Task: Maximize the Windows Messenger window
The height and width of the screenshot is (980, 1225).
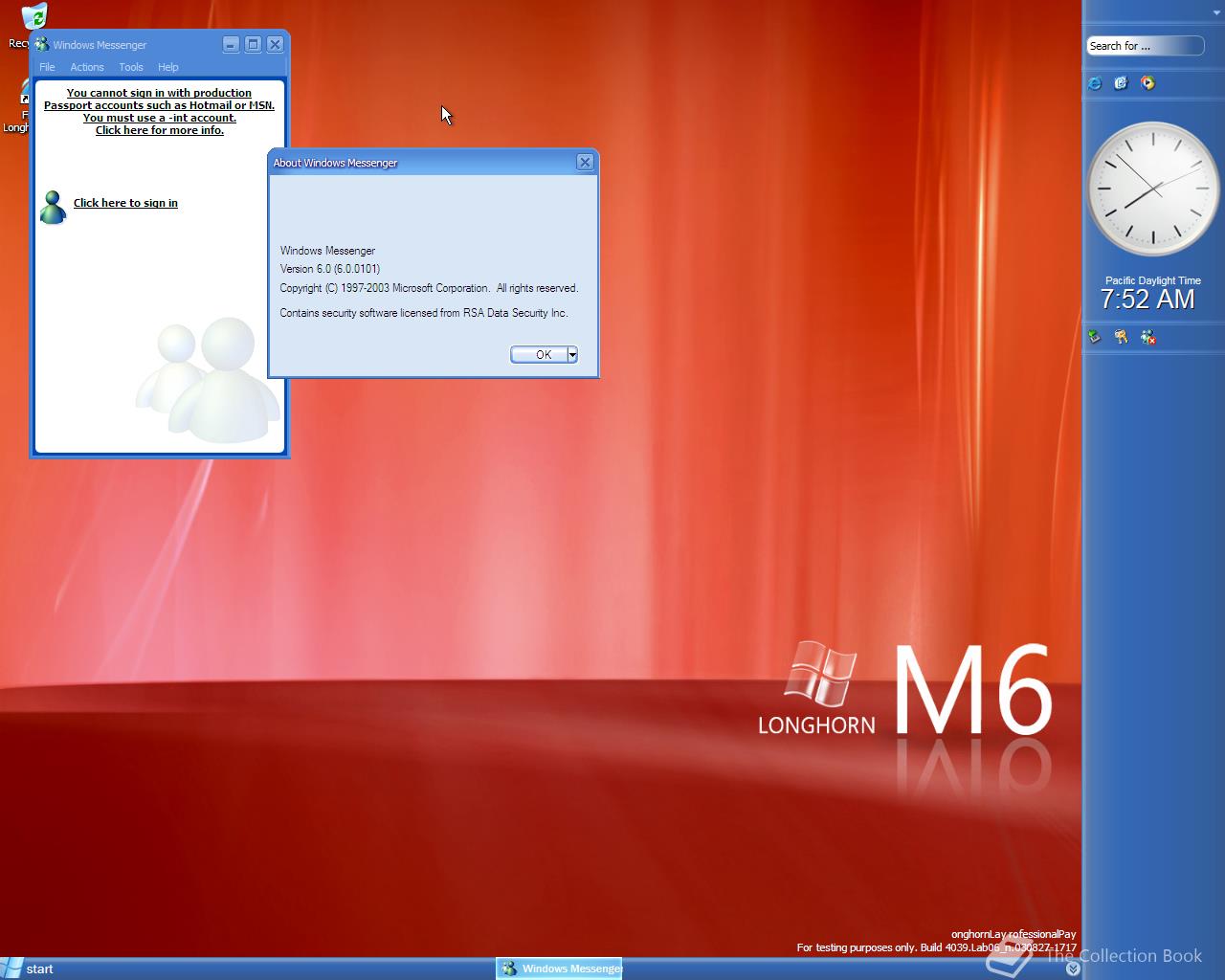Action: point(253,44)
